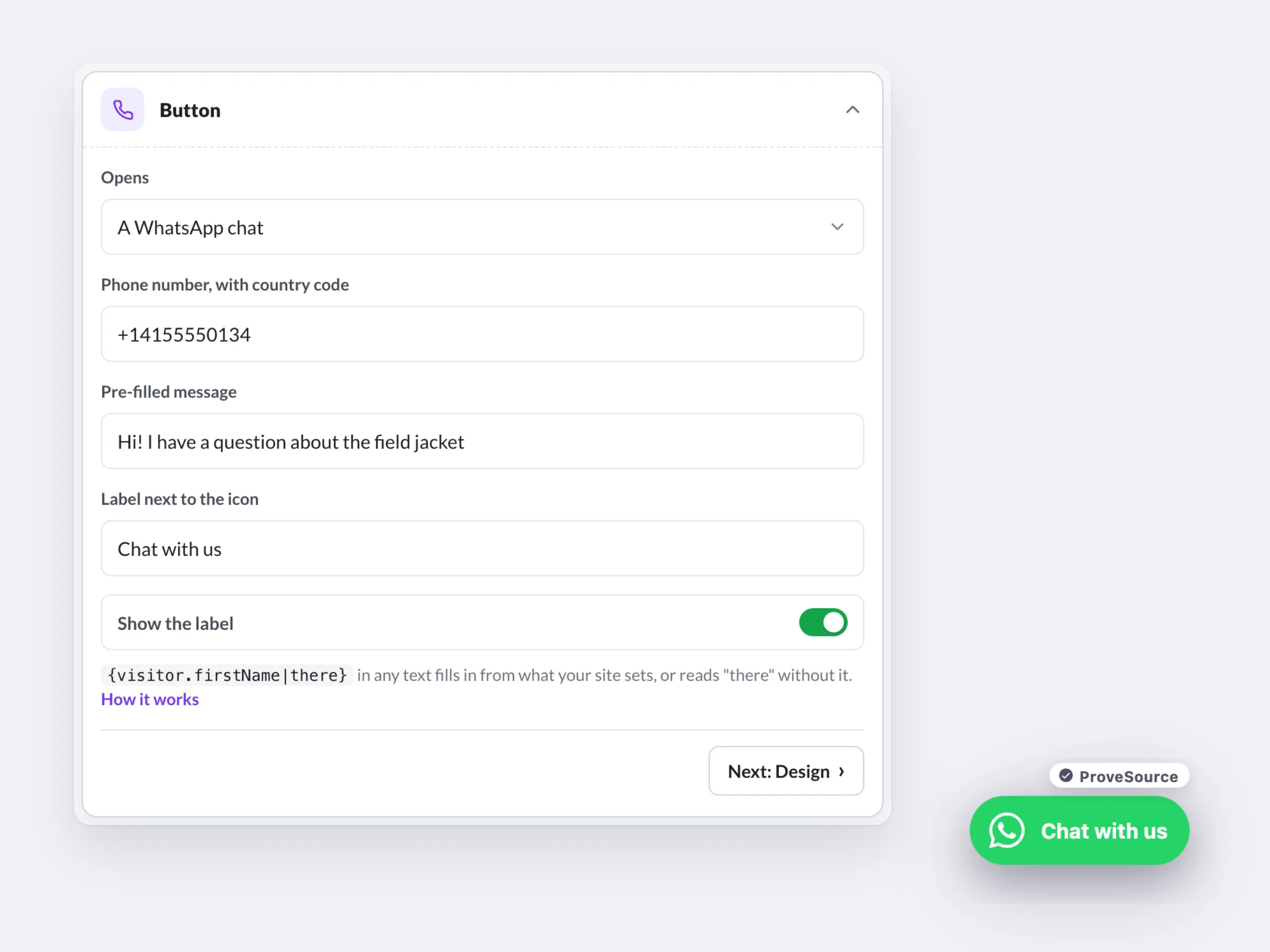The width and height of the screenshot is (1270, 952).
Task: Click the {visitor.firstName|there} code snippet
Action: [x=227, y=675]
